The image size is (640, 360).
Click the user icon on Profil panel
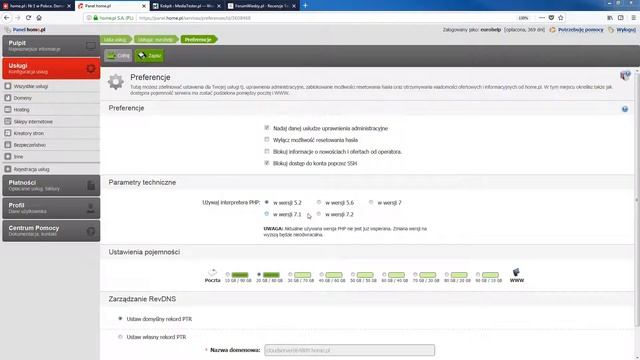tap(91, 209)
